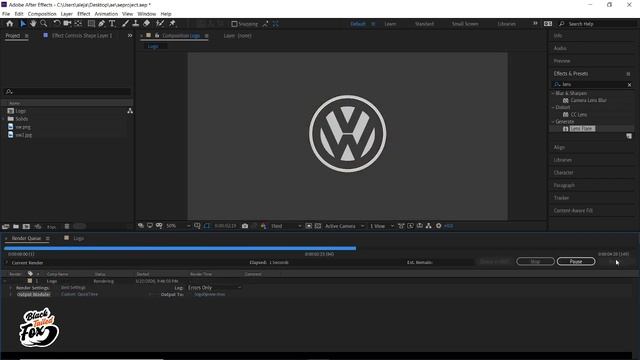This screenshot has height=360, width=640.
Task: Select the Eraser tool
Action: [x=147, y=24]
